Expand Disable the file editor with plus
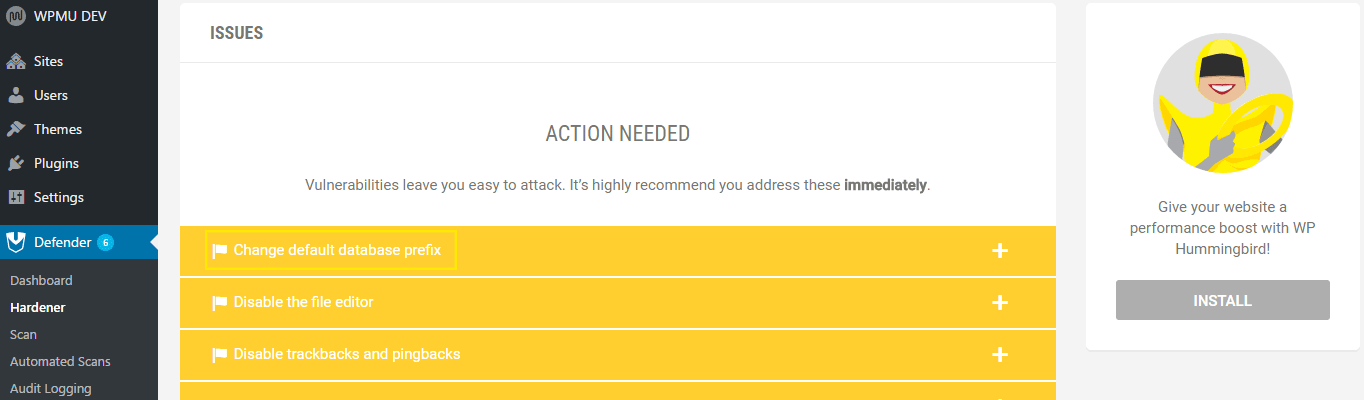Image resolution: width=1364 pixels, height=400 pixels. 999,302
